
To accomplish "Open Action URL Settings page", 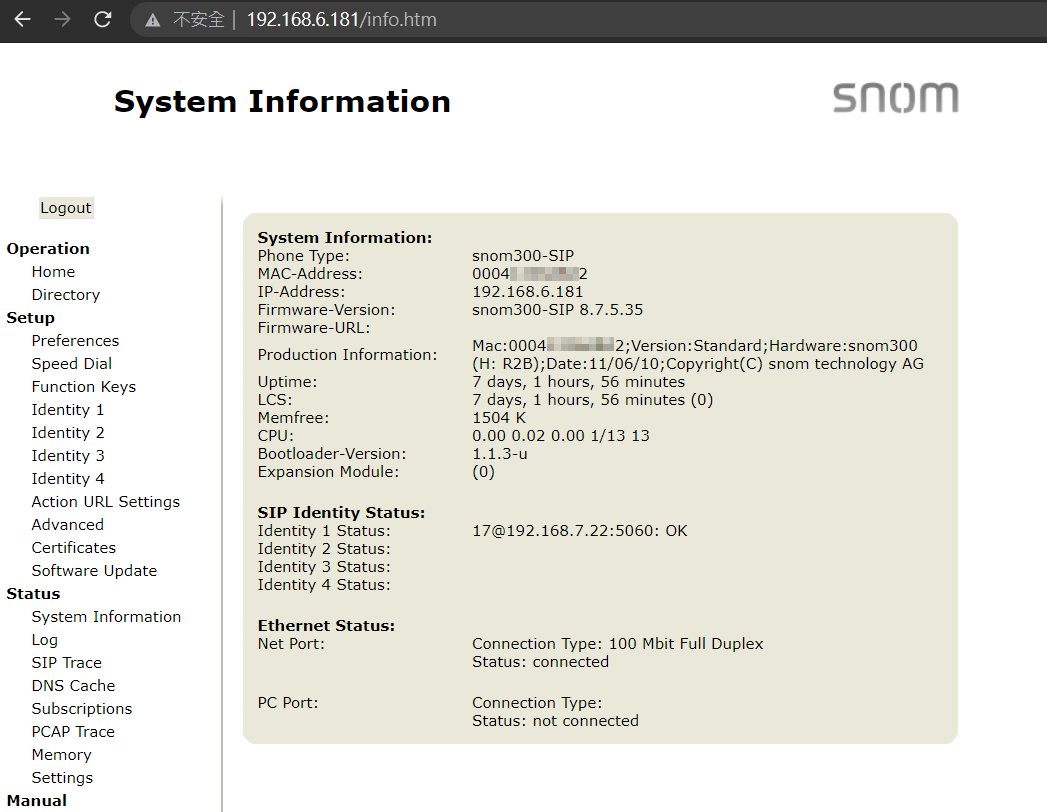I will coord(105,502).
